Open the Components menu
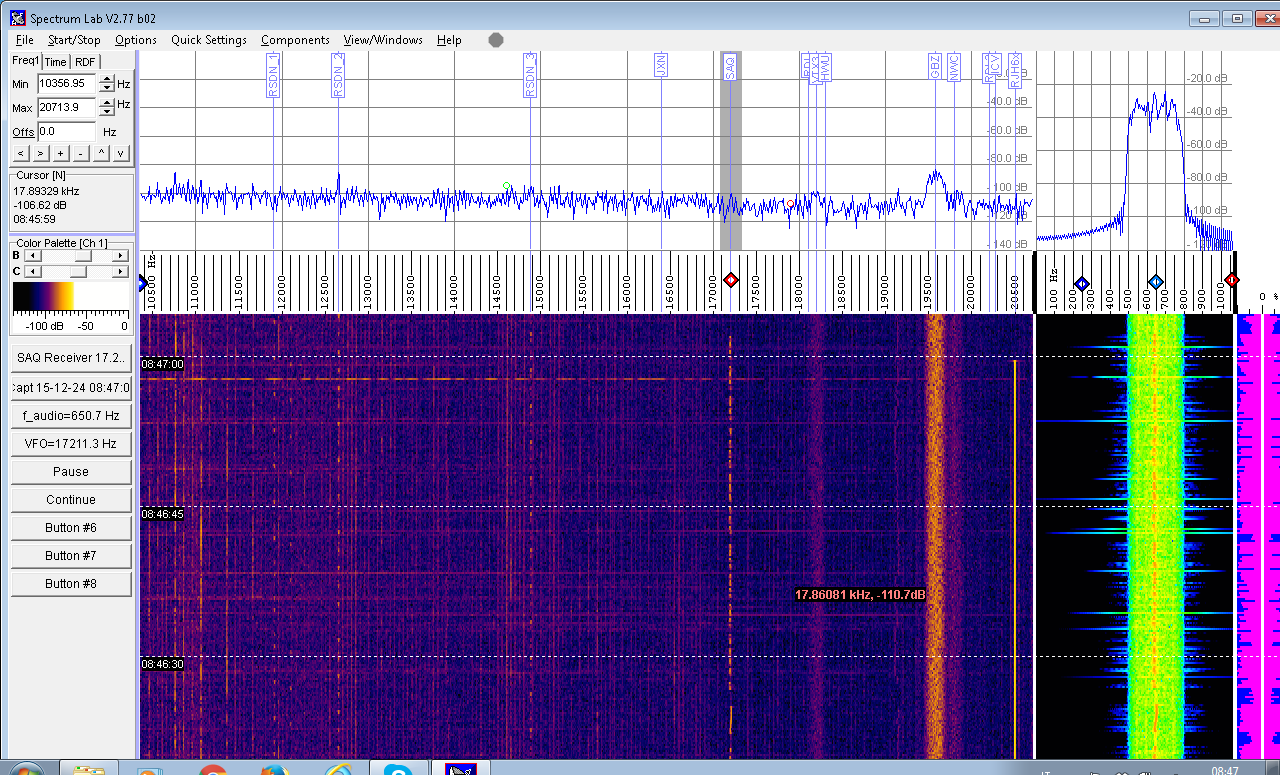Viewport: 1280px width, 775px height. click(x=295, y=40)
